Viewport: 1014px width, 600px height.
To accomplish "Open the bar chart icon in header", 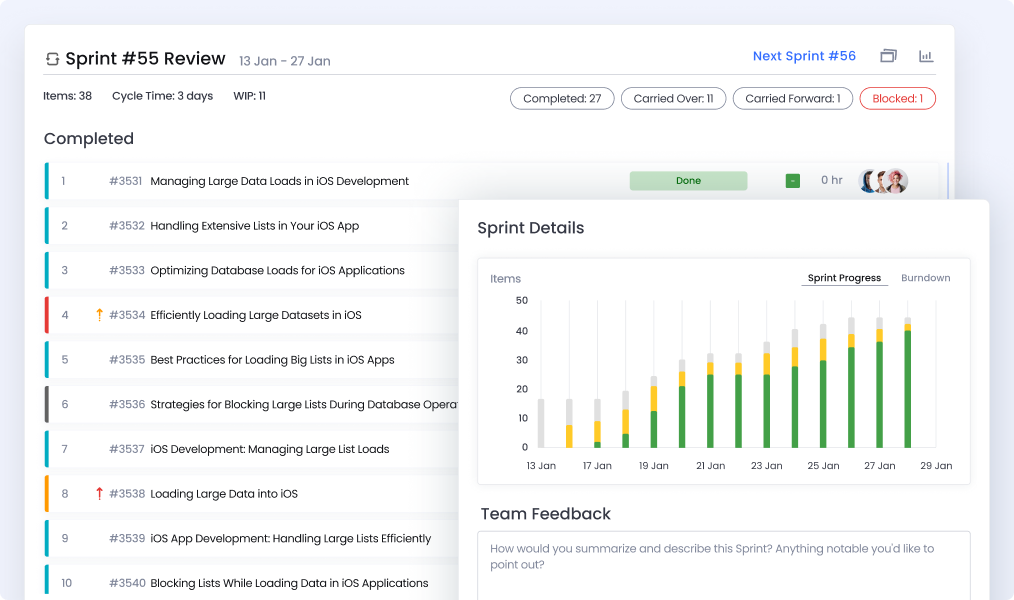I will [926, 56].
